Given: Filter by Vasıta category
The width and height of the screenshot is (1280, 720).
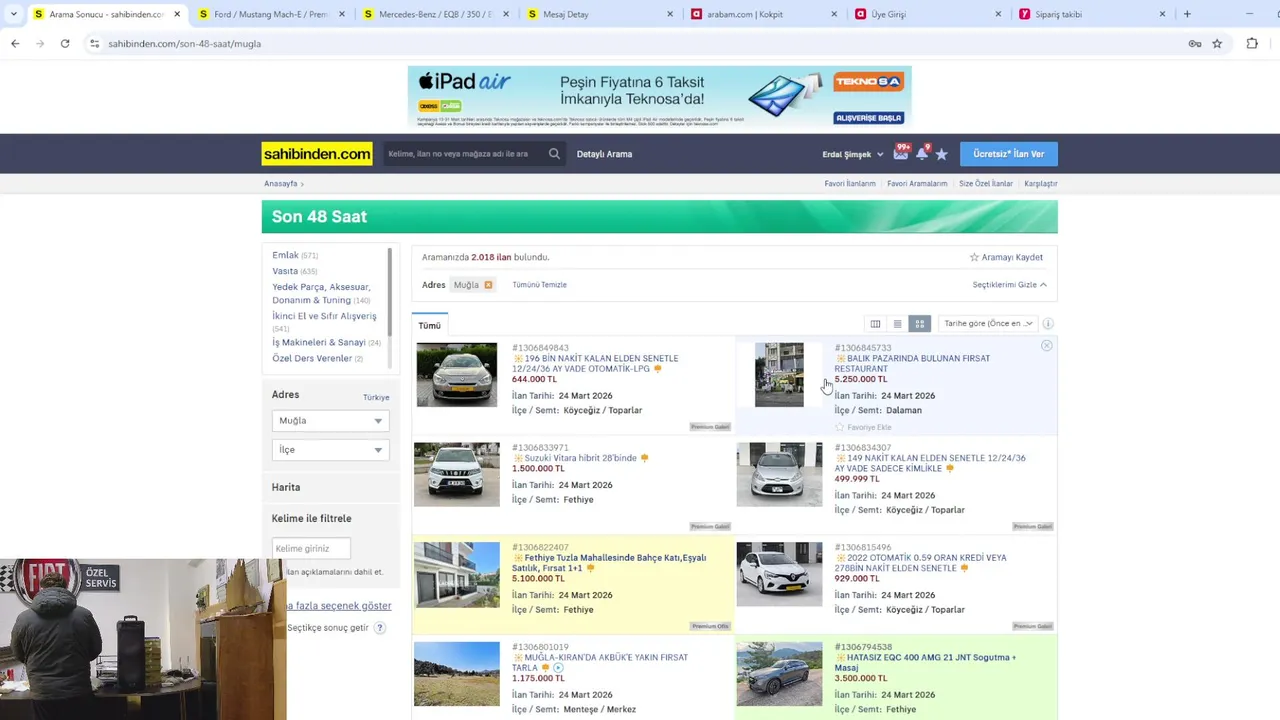Looking at the screenshot, I should tap(285, 271).
